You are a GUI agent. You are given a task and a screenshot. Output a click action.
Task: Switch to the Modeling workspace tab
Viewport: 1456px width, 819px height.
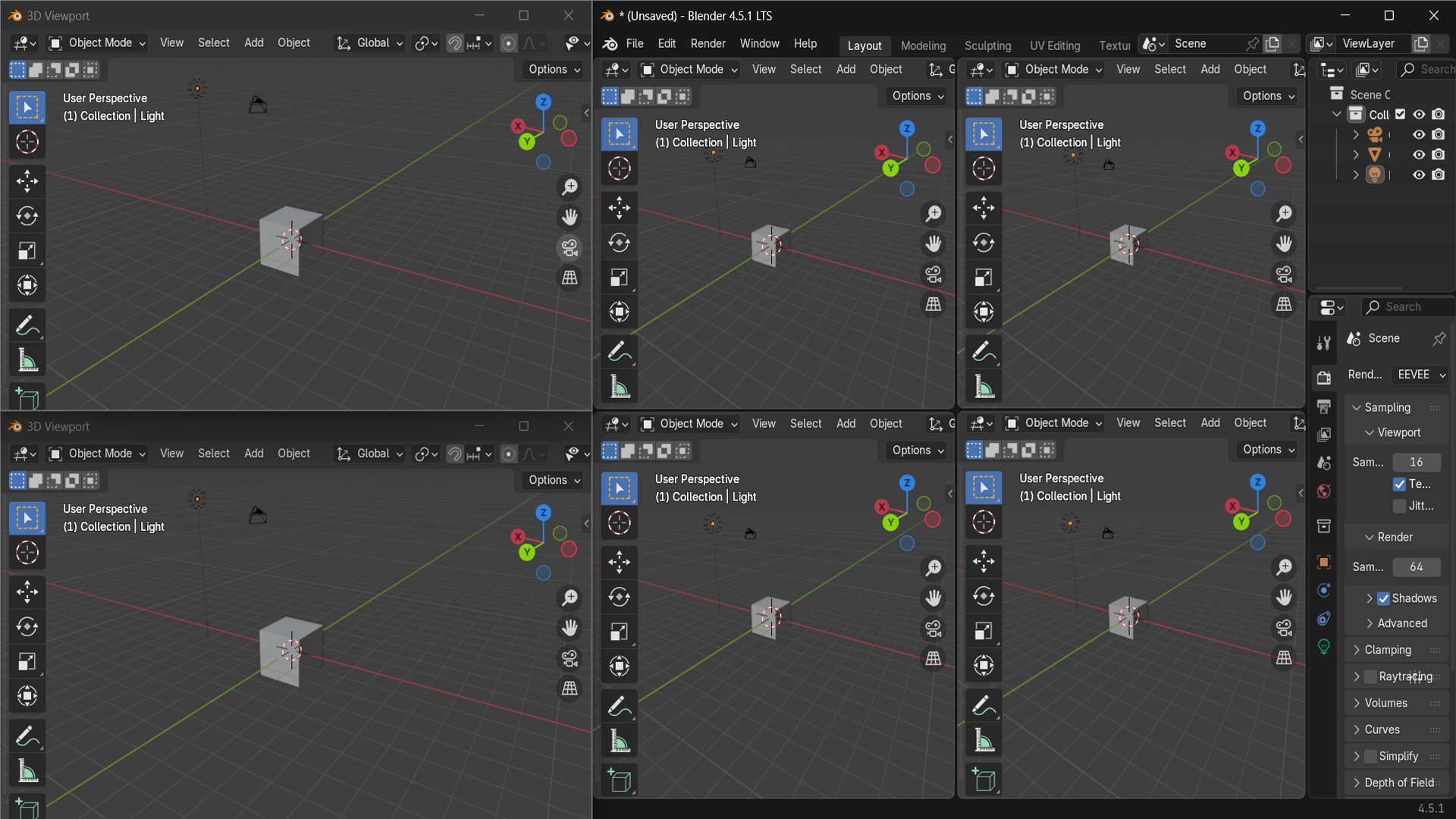(923, 45)
